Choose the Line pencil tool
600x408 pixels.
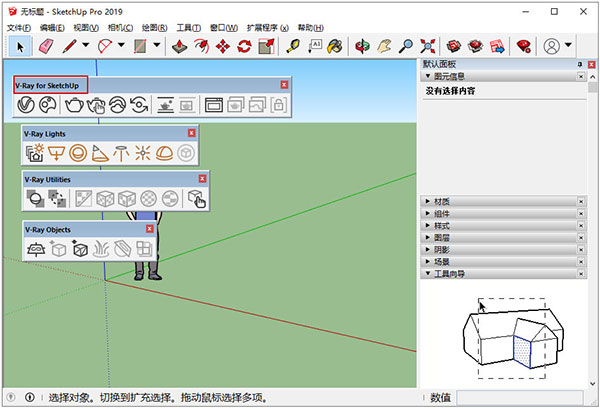pos(70,46)
